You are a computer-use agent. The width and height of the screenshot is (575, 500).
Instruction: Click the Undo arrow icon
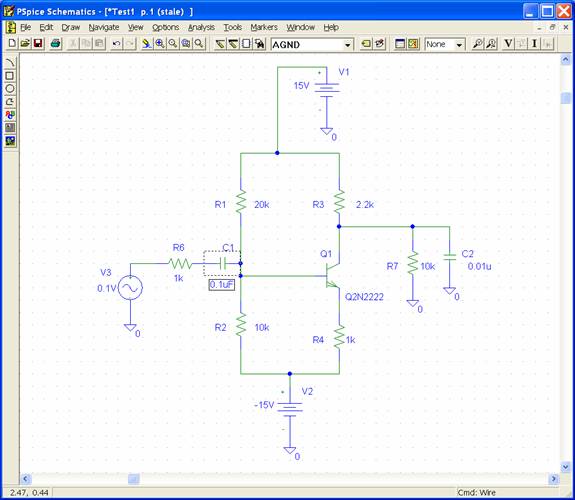point(116,44)
